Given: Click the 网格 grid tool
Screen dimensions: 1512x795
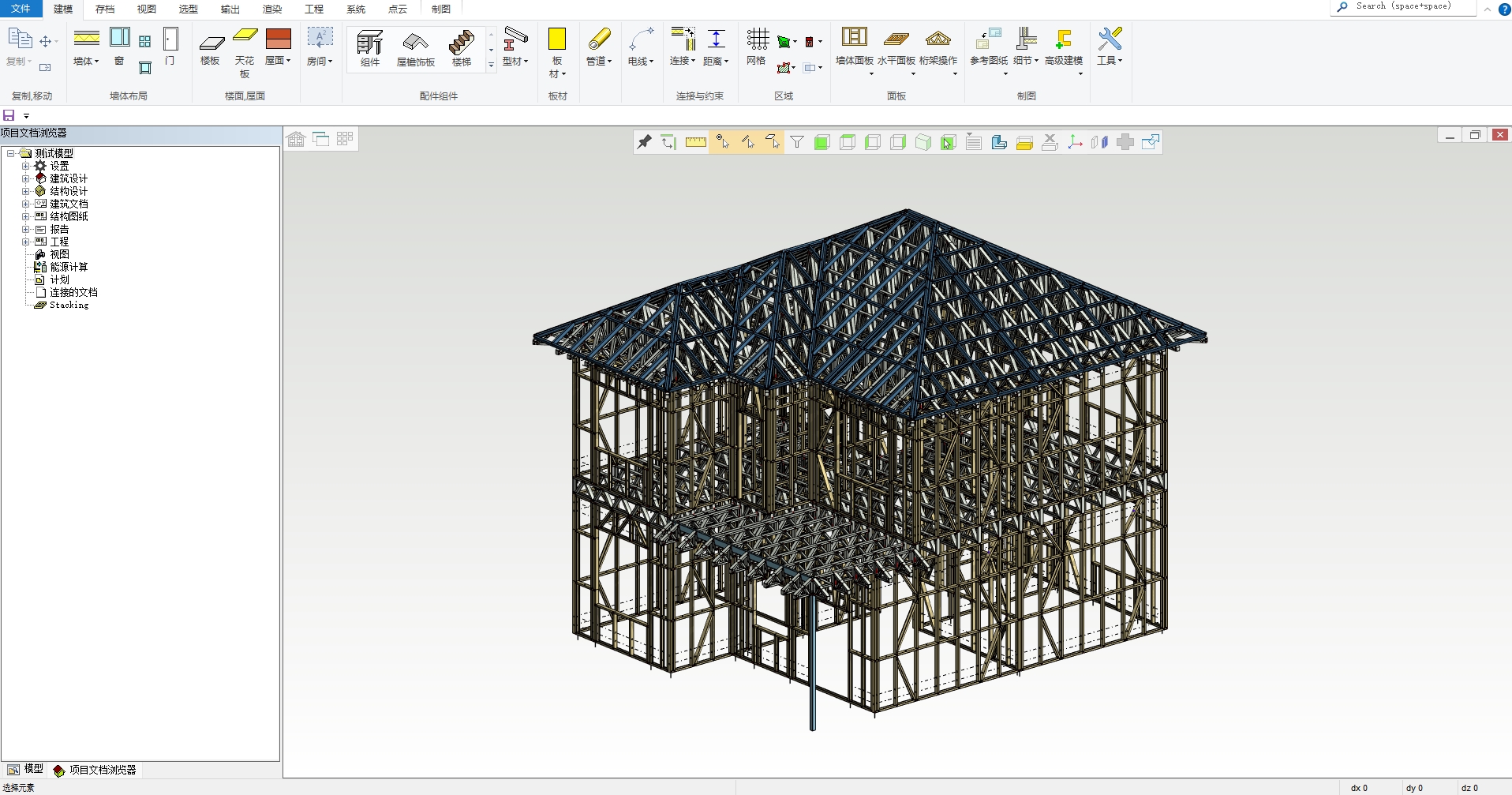Looking at the screenshot, I should point(757,47).
